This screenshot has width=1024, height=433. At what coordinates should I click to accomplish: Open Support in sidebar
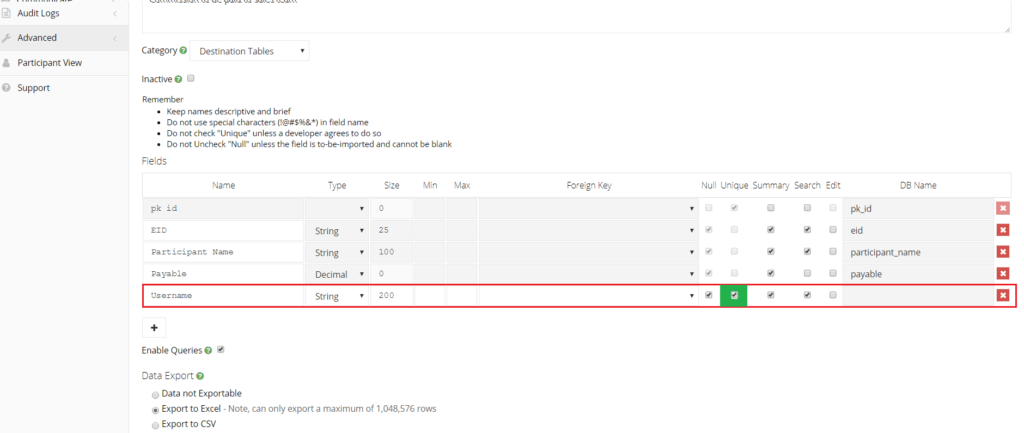63,88
